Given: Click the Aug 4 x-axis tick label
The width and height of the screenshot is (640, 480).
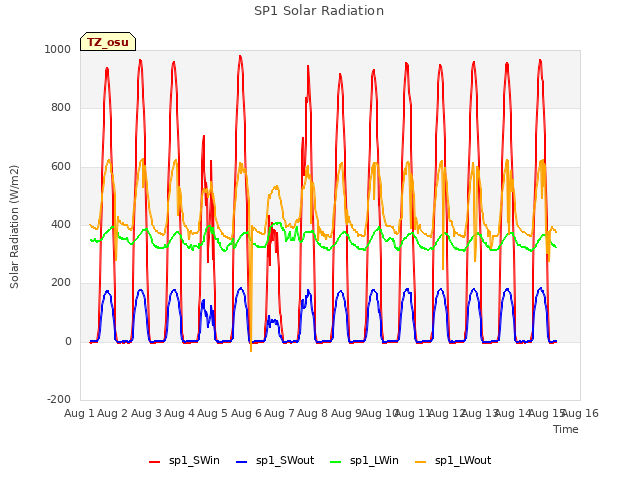Looking at the screenshot, I should 179,413.
